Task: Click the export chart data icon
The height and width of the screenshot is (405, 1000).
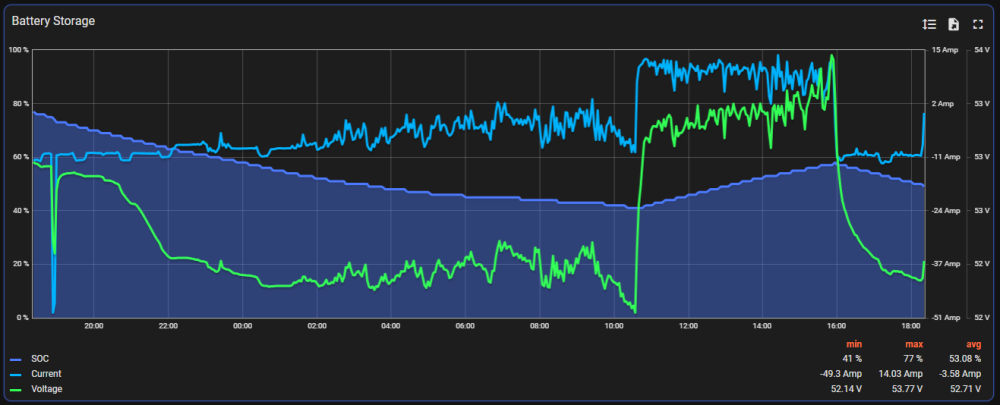Action: point(953,24)
